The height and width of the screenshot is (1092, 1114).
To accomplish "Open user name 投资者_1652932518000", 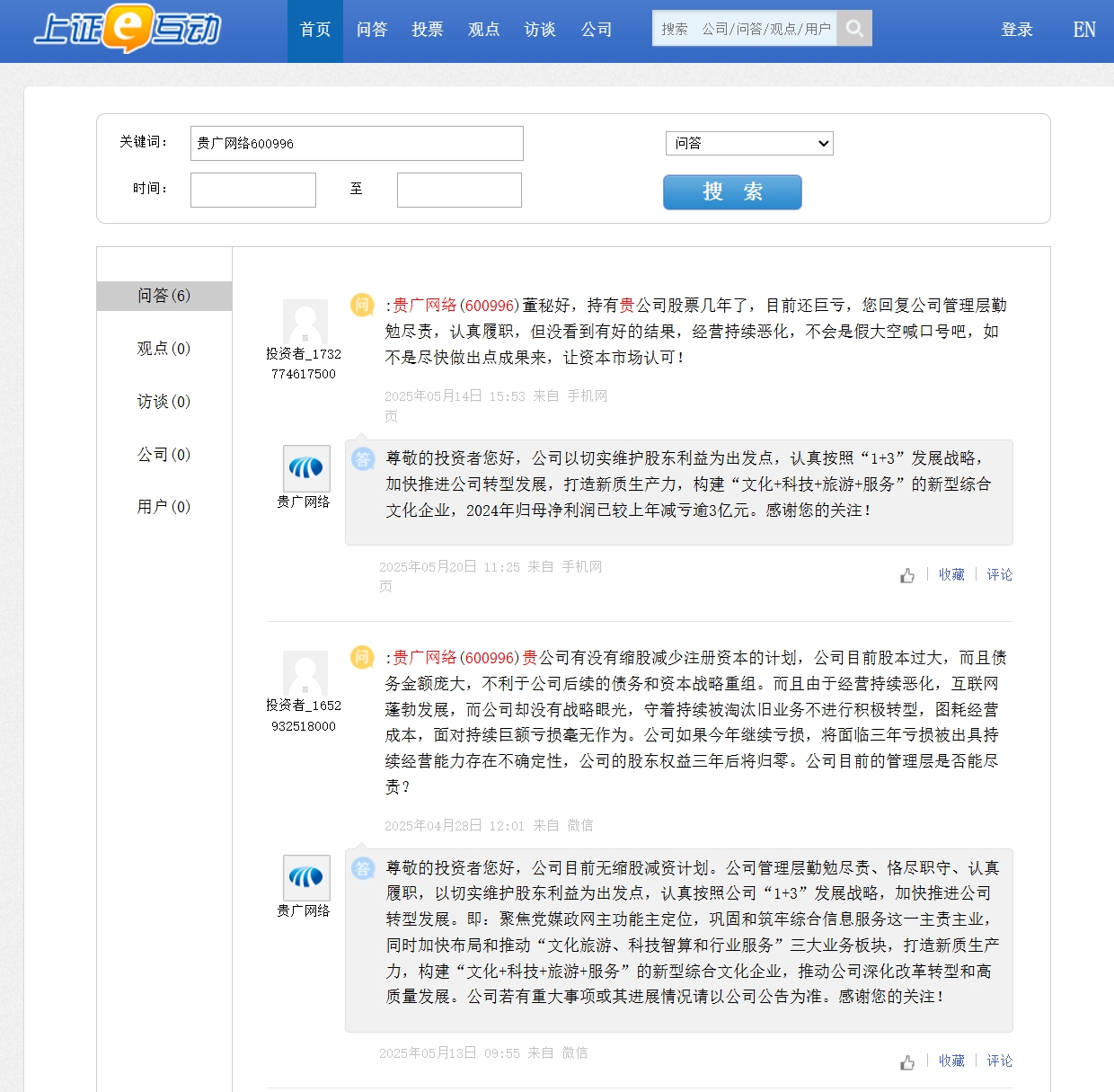I will [x=304, y=716].
